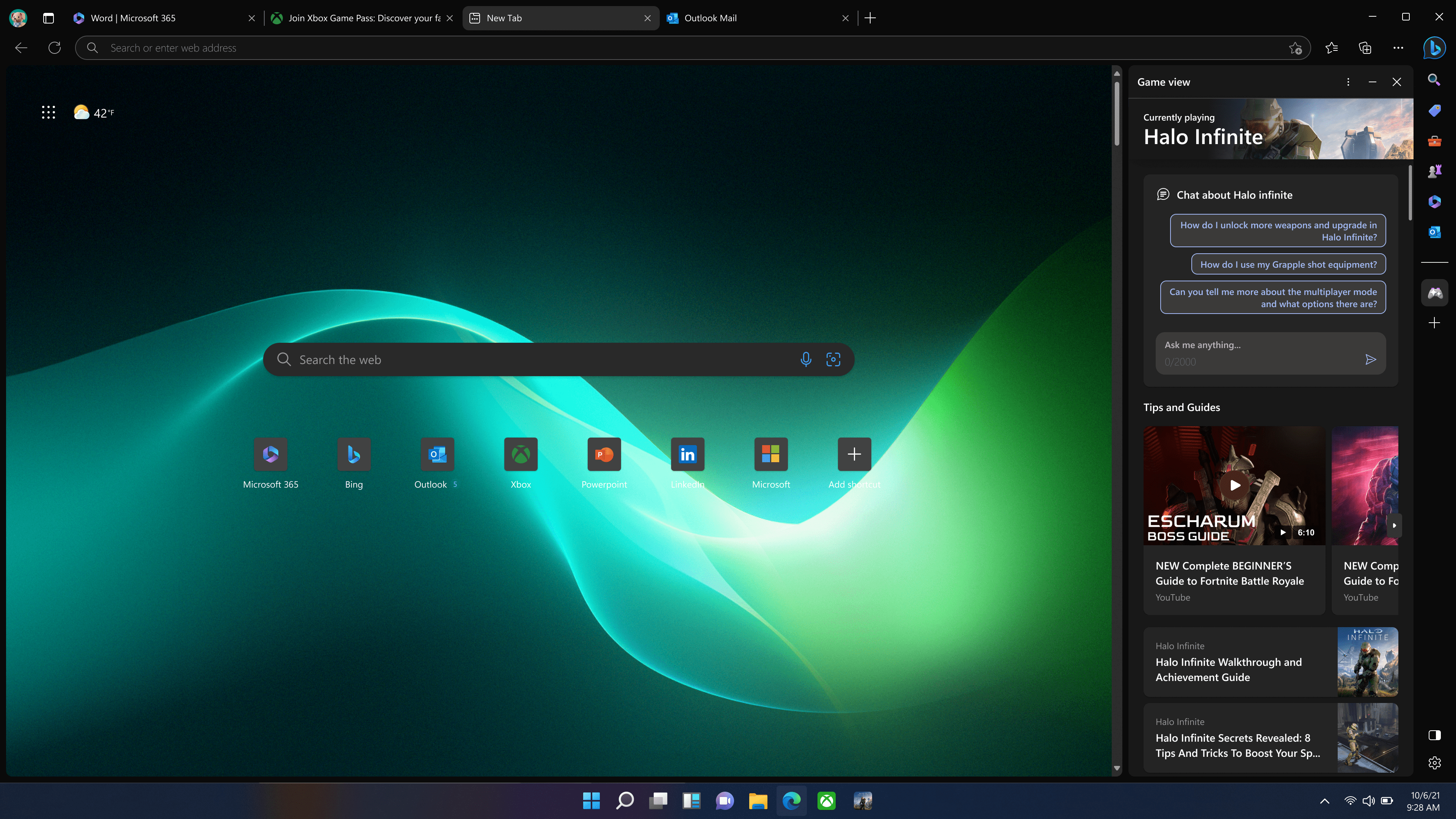1456x819 pixels.
Task: Open the shopping tag sidebar icon
Action: [x=1434, y=110]
